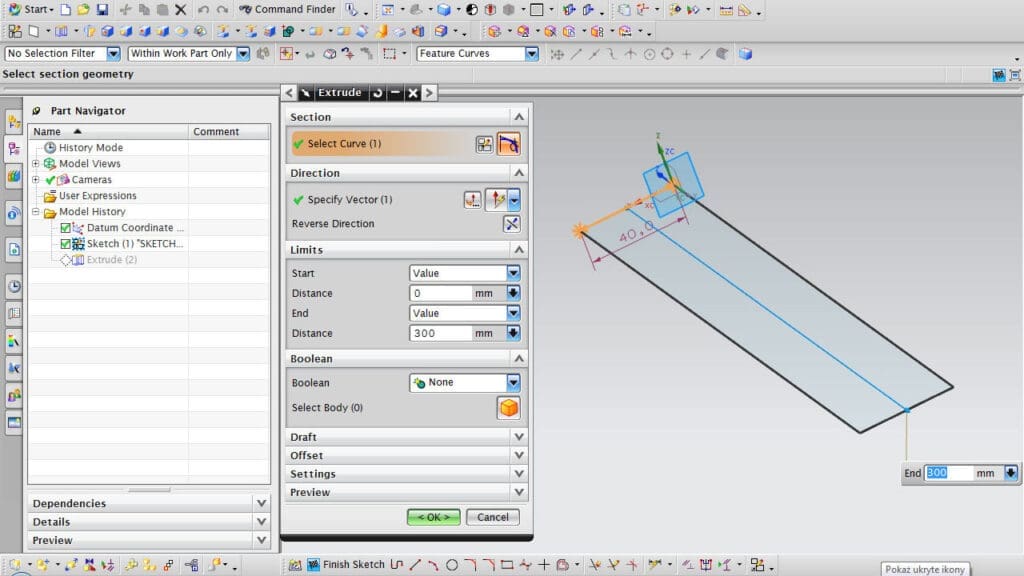Expand the Draft section
Image resolution: width=1024 pixels, height=576 pixels.
(518, 437)
